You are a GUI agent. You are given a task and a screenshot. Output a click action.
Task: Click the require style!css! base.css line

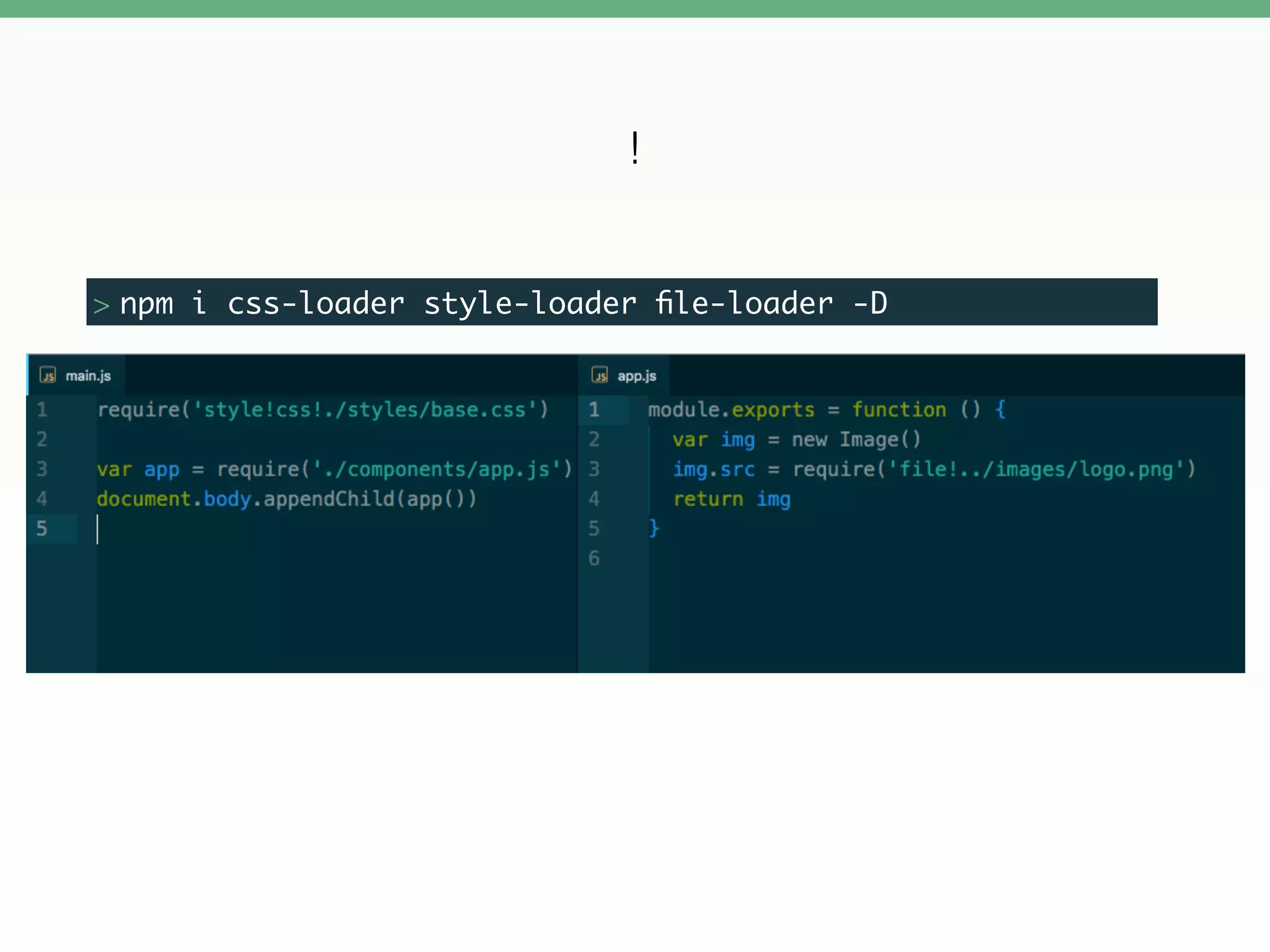[x=322, y=410]
